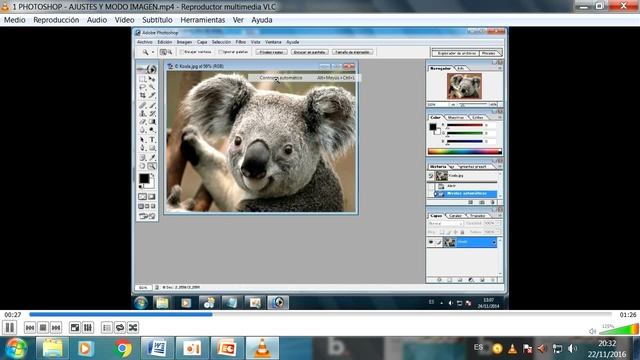Viewport: 640px width, 360px height.
Task: Switch to the Navegador tab
Action: [x=440, y=68]
